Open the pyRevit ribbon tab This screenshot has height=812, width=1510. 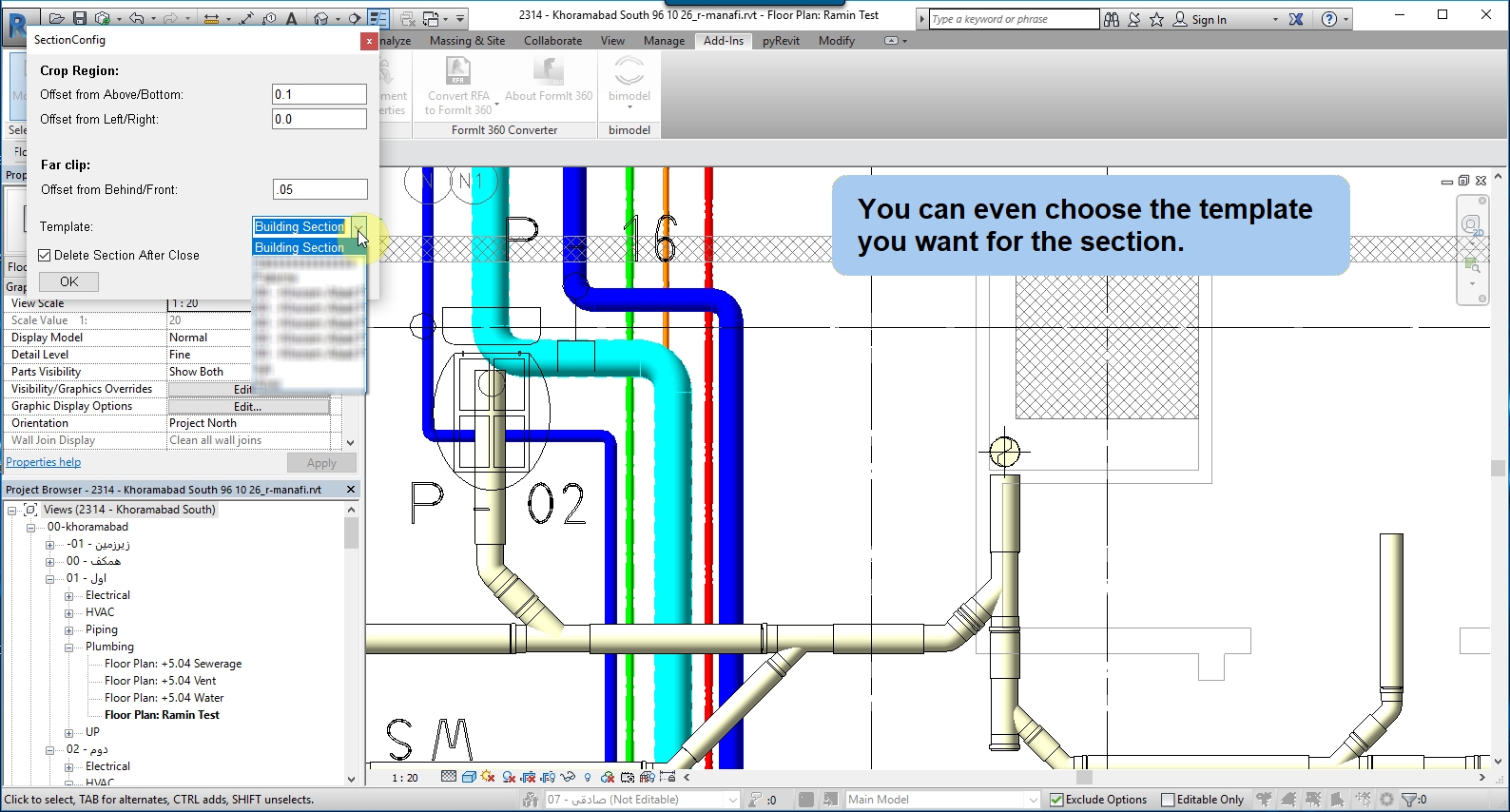pyautogui.click(x=781, y=41)
